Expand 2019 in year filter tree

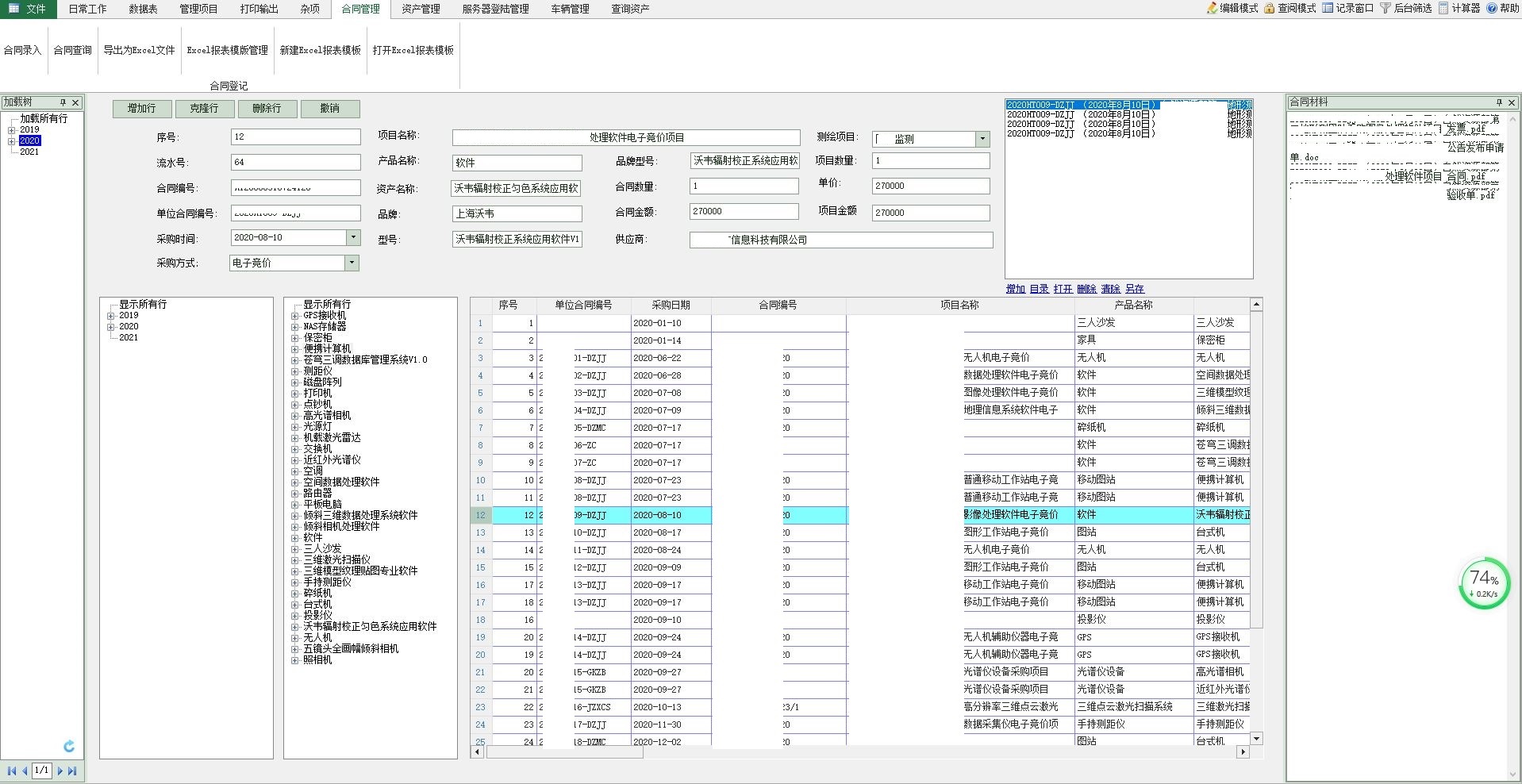click(111, 315)
